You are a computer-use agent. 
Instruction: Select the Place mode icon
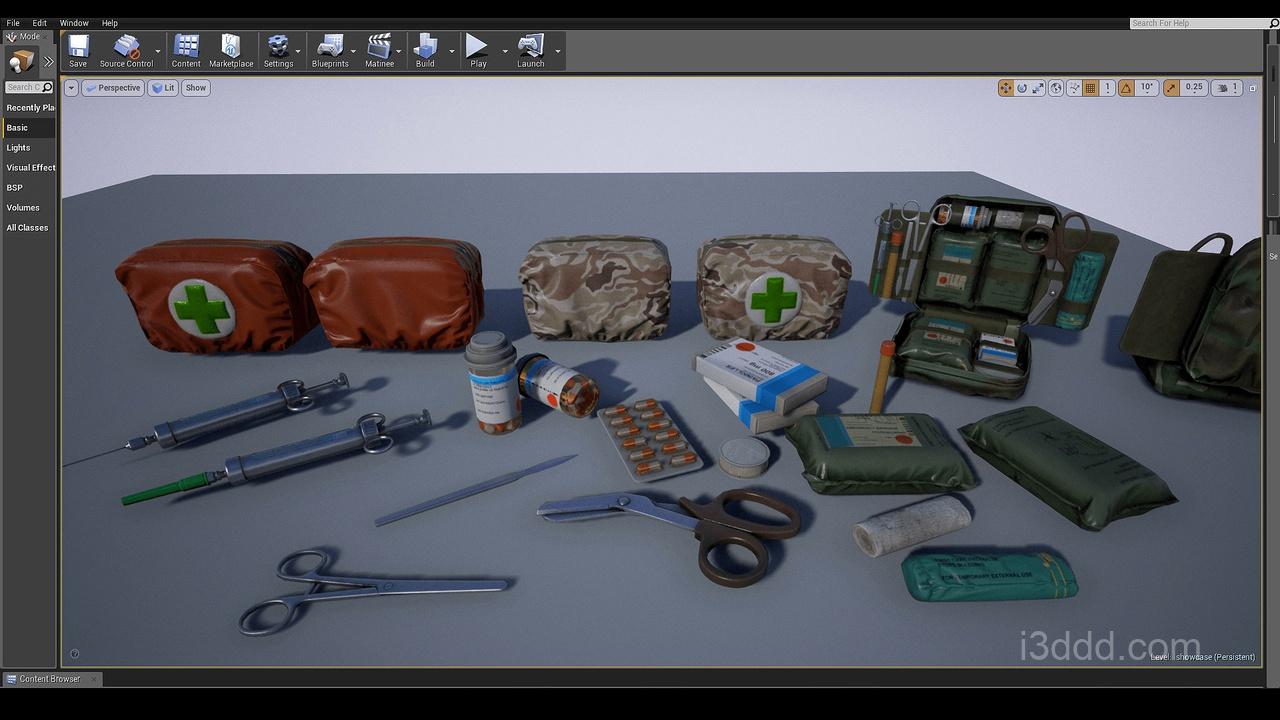click(x=20, y=62)
